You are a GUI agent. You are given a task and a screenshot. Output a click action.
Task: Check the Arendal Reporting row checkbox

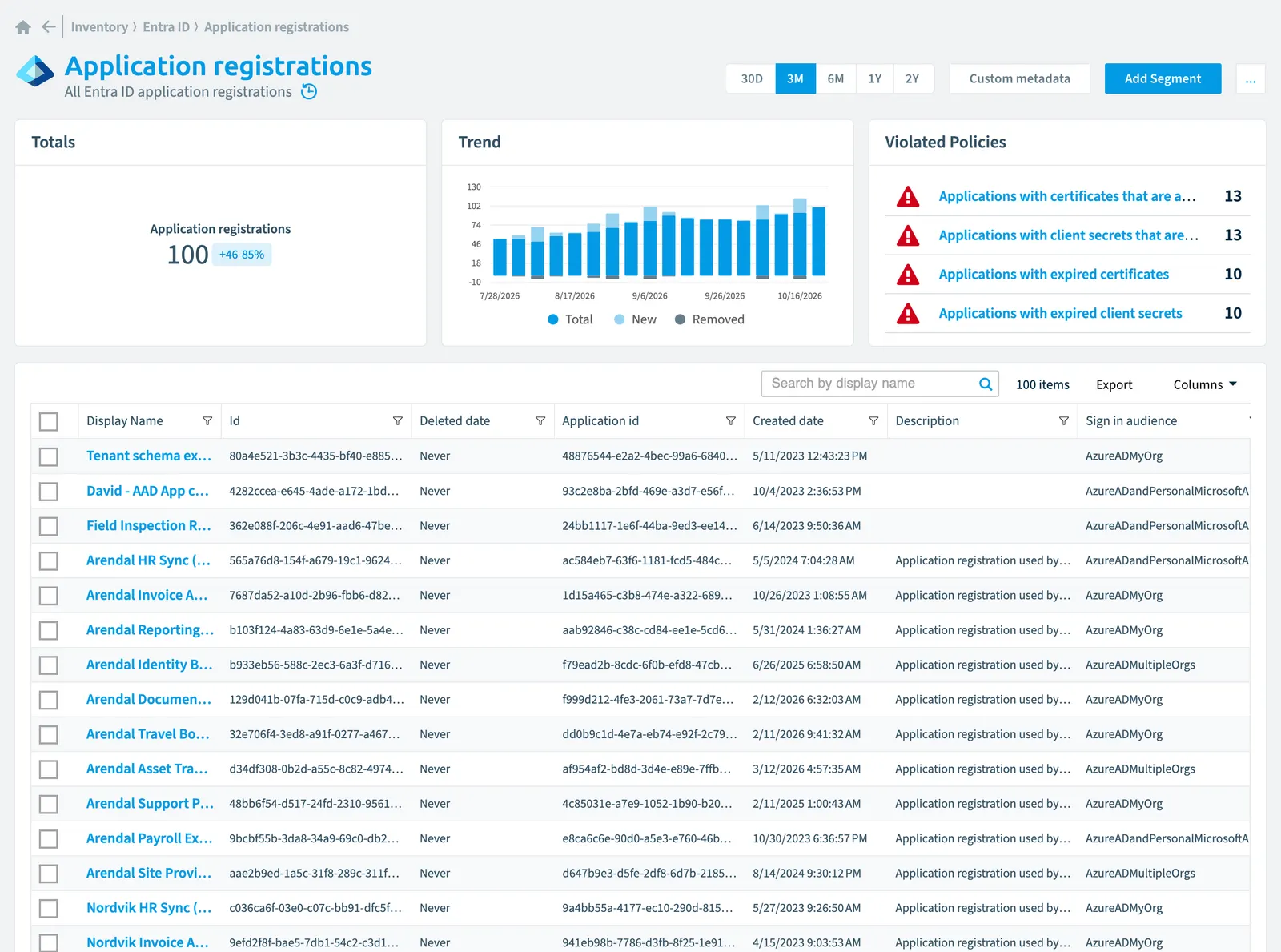pos(49,630)
